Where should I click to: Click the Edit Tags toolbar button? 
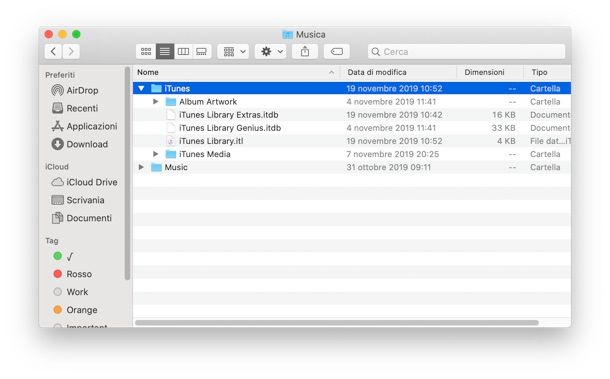[x=337, y=51]
